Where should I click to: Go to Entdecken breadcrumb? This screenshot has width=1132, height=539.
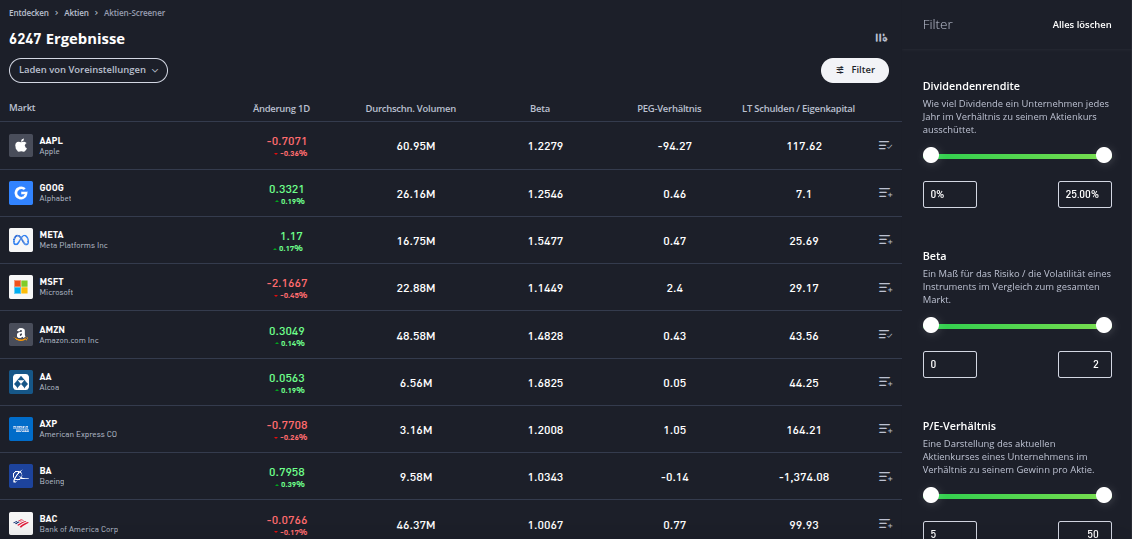point(28,13)
